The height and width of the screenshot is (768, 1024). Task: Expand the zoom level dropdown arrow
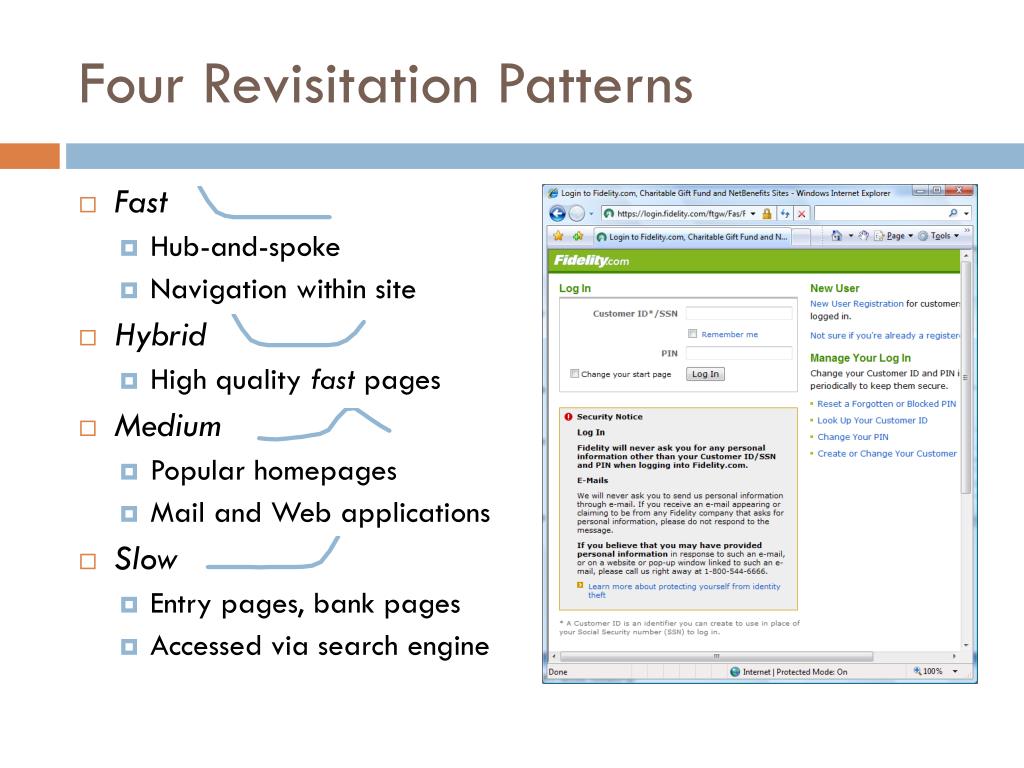click(955, 671)
